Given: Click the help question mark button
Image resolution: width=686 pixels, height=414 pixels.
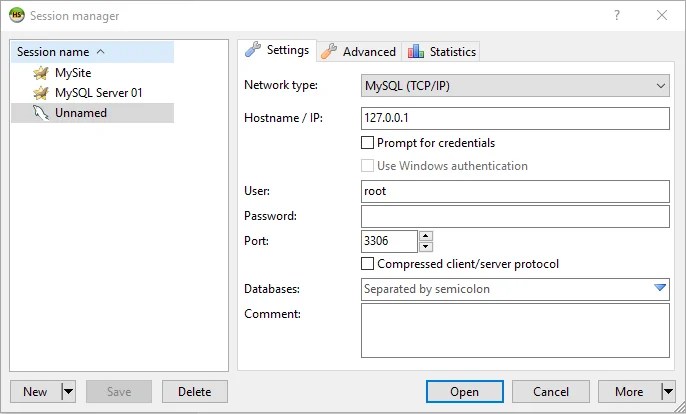Looking at the screenshot, I should click(x=616, y=15).
